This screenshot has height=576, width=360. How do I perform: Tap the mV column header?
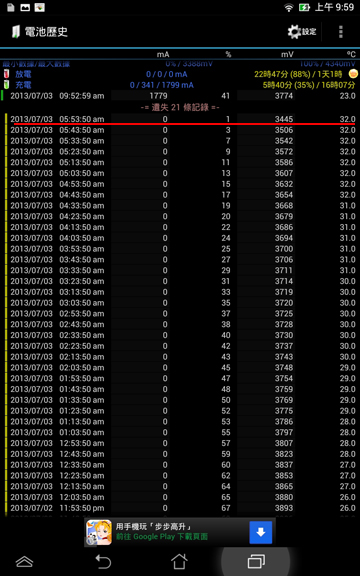click(288, 54)
